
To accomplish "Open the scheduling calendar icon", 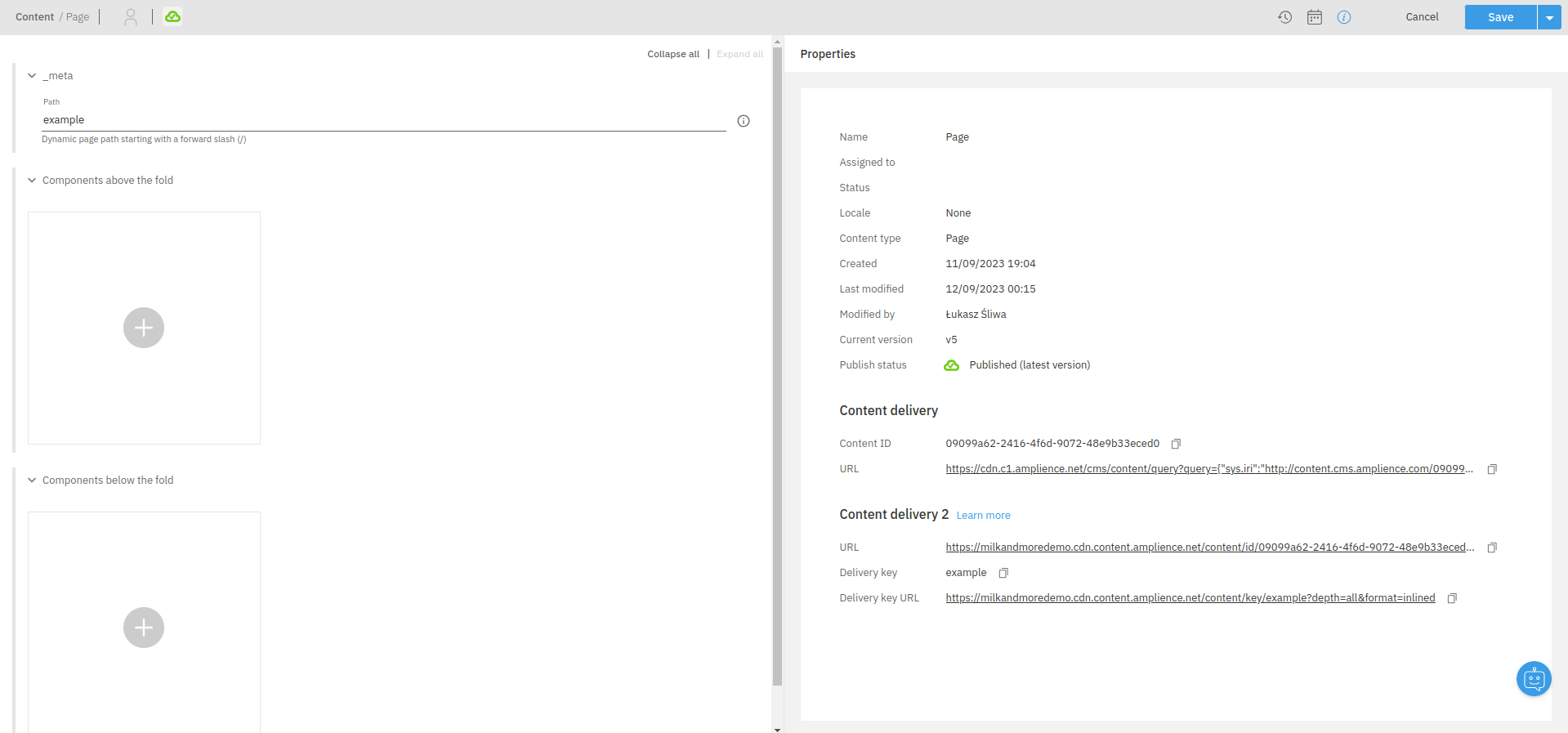I will tap(1314, 17).
